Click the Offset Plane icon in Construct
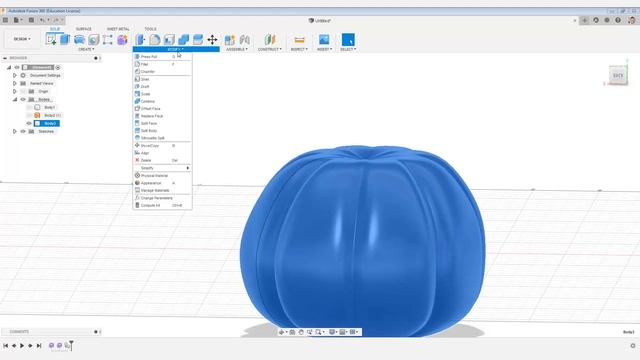640x360 pixels. coord(270,40)
